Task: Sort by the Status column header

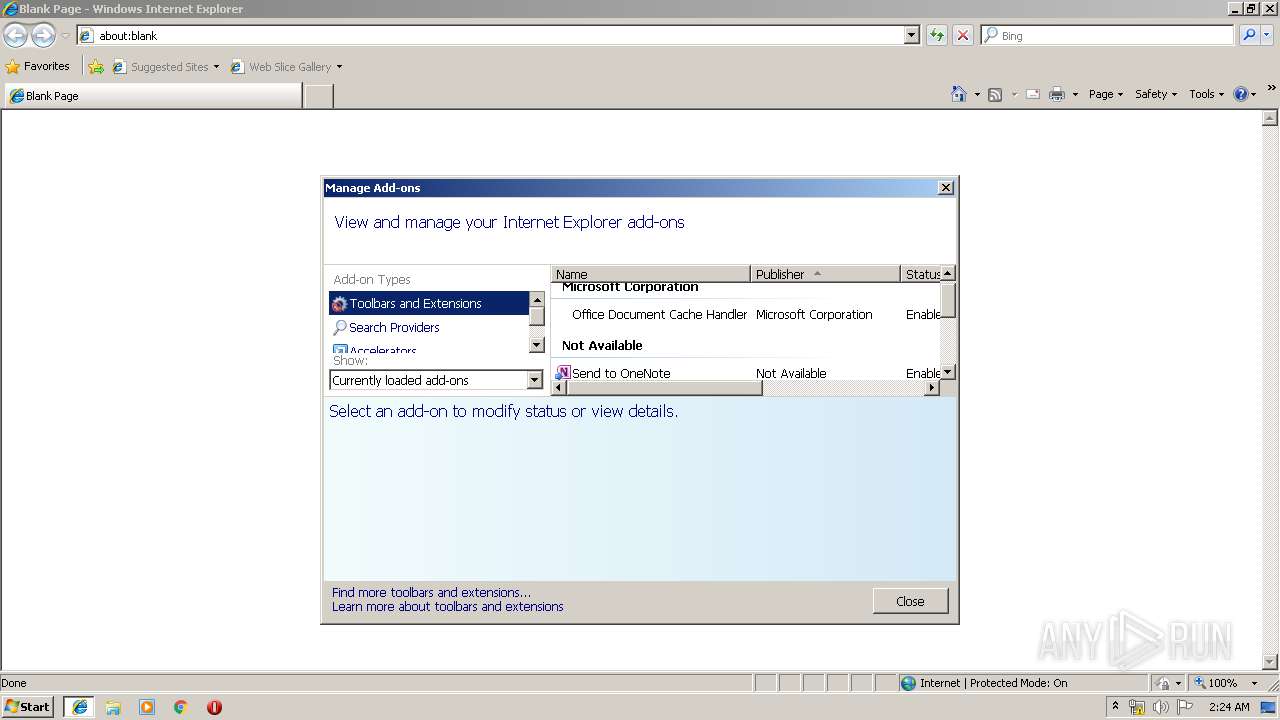Action: pyautogui.click(x=921, y=274)
